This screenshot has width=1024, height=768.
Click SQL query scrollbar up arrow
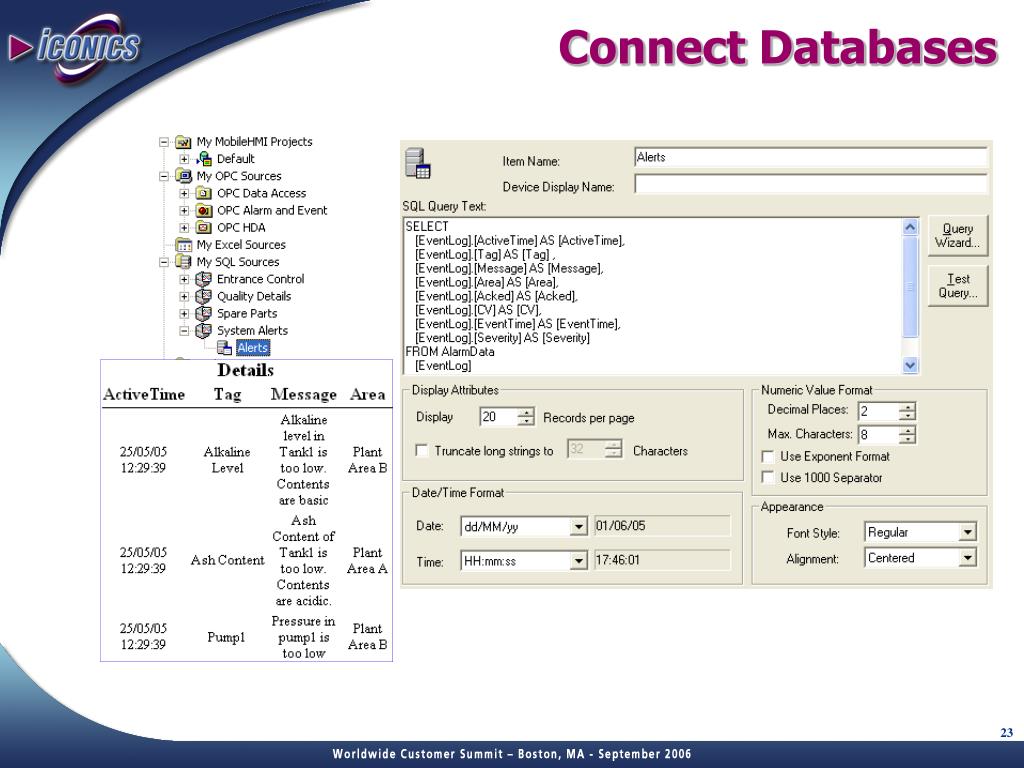[x=910, y=227]
